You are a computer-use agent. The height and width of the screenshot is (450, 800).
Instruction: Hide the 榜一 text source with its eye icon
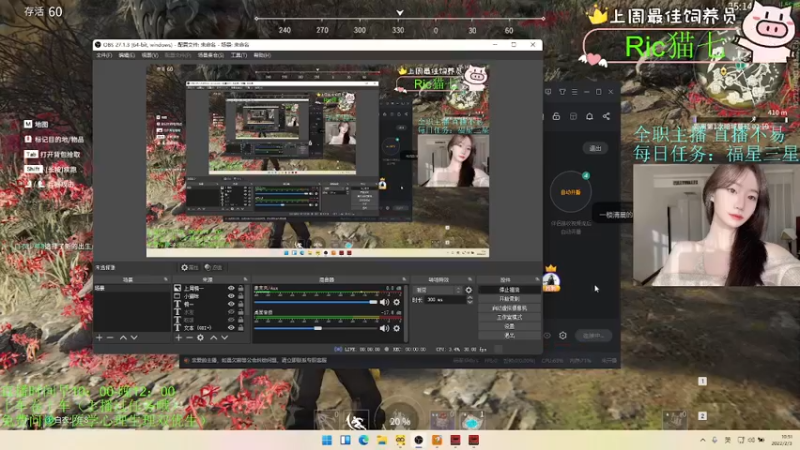click(231, 304)
